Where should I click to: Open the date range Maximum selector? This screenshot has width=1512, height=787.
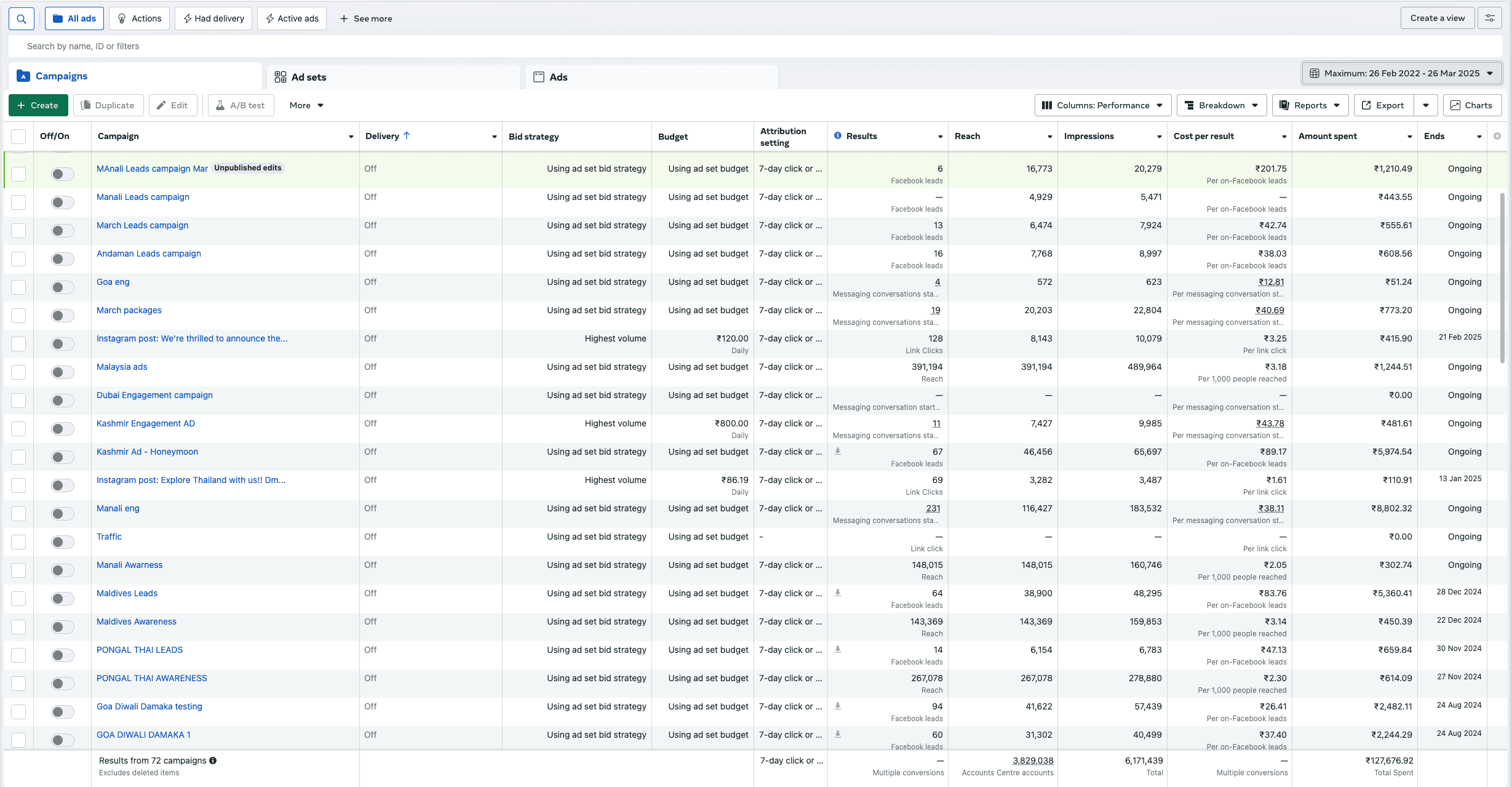click(x=1401, y=73)
